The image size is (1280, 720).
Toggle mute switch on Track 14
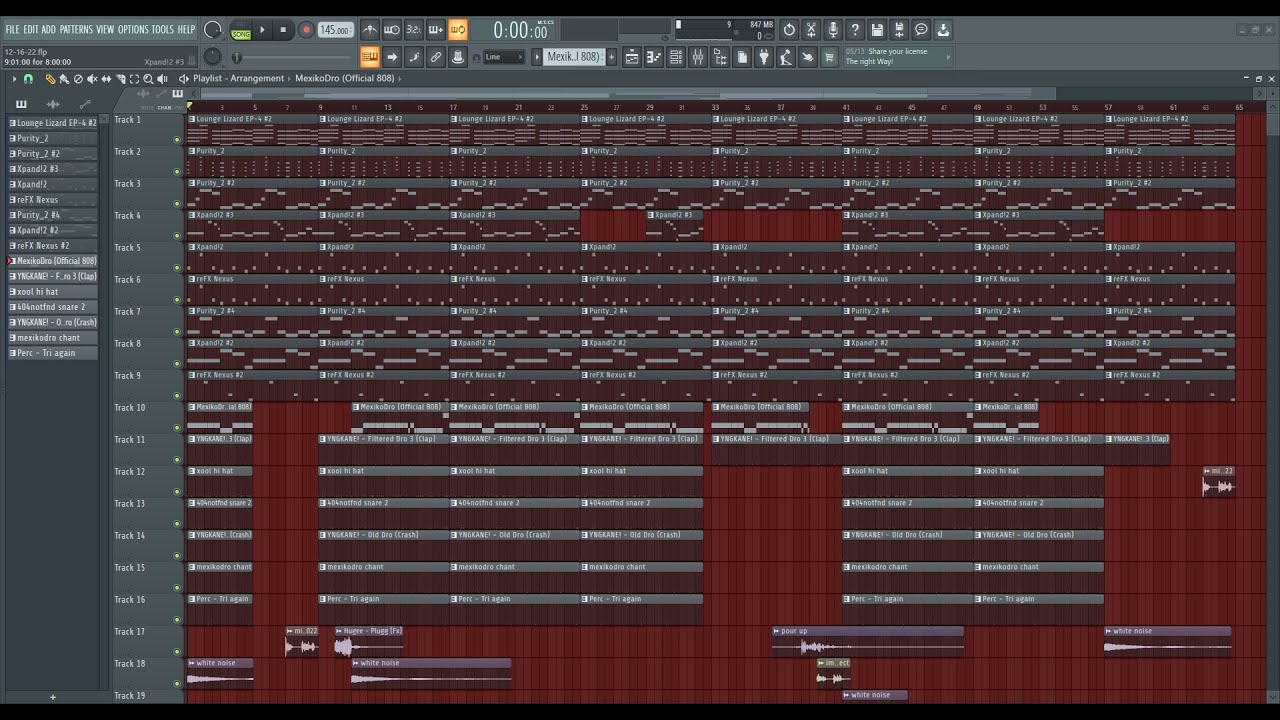pos(178,555)
